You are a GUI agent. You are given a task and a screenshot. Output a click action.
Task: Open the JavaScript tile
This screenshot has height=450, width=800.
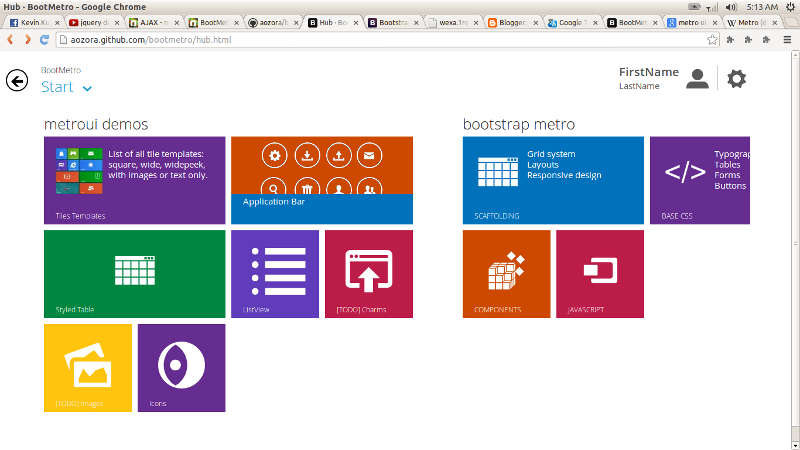point(600,274)
